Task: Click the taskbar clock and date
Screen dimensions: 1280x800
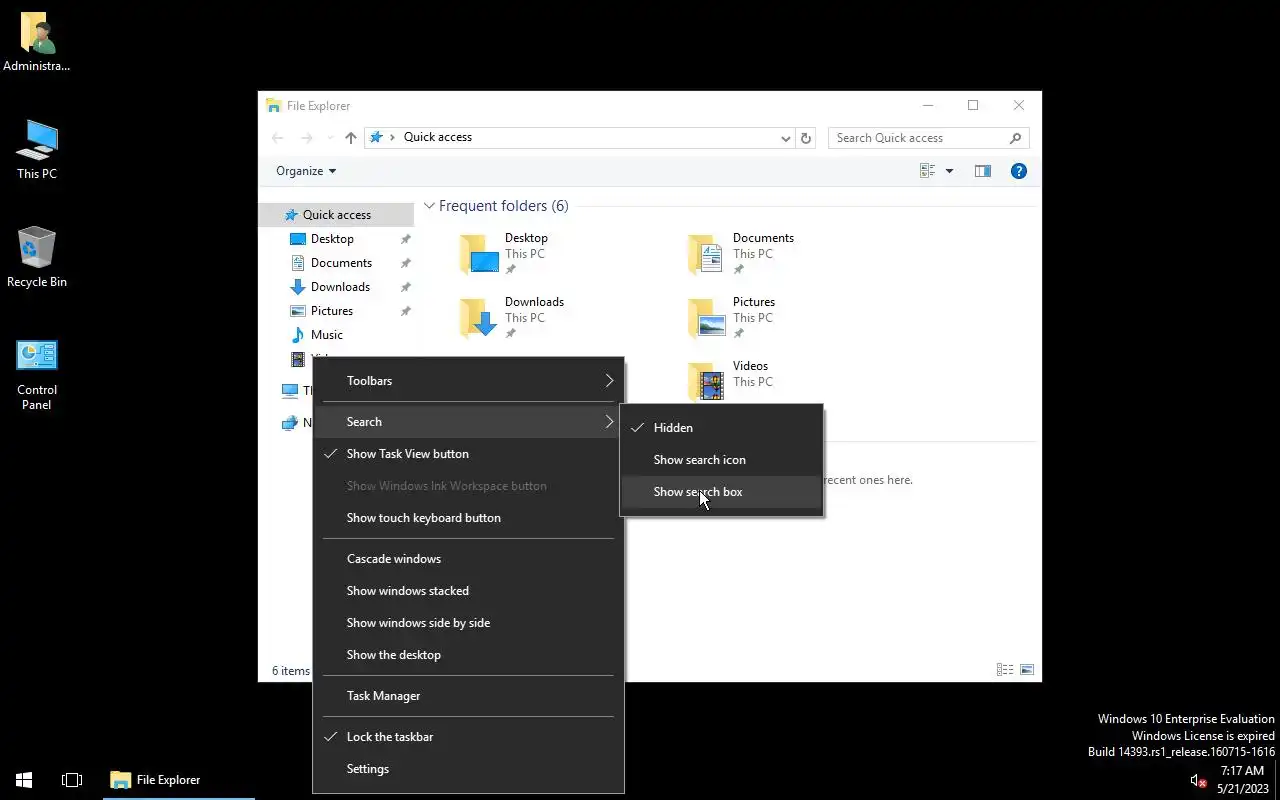Action: coord(1243,780)
